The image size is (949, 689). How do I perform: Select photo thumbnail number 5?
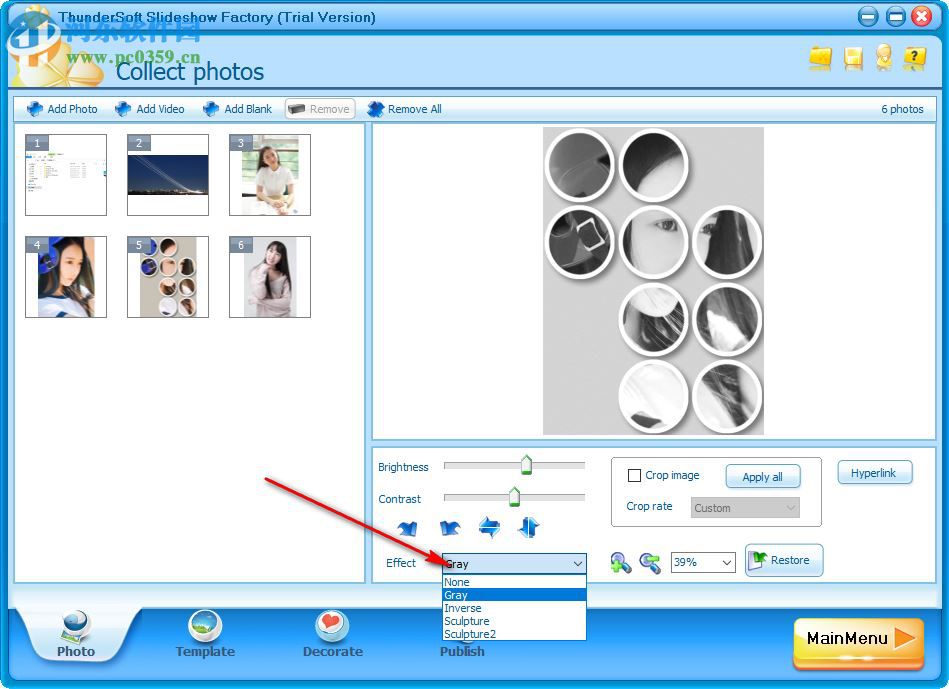tap(167, 277)
